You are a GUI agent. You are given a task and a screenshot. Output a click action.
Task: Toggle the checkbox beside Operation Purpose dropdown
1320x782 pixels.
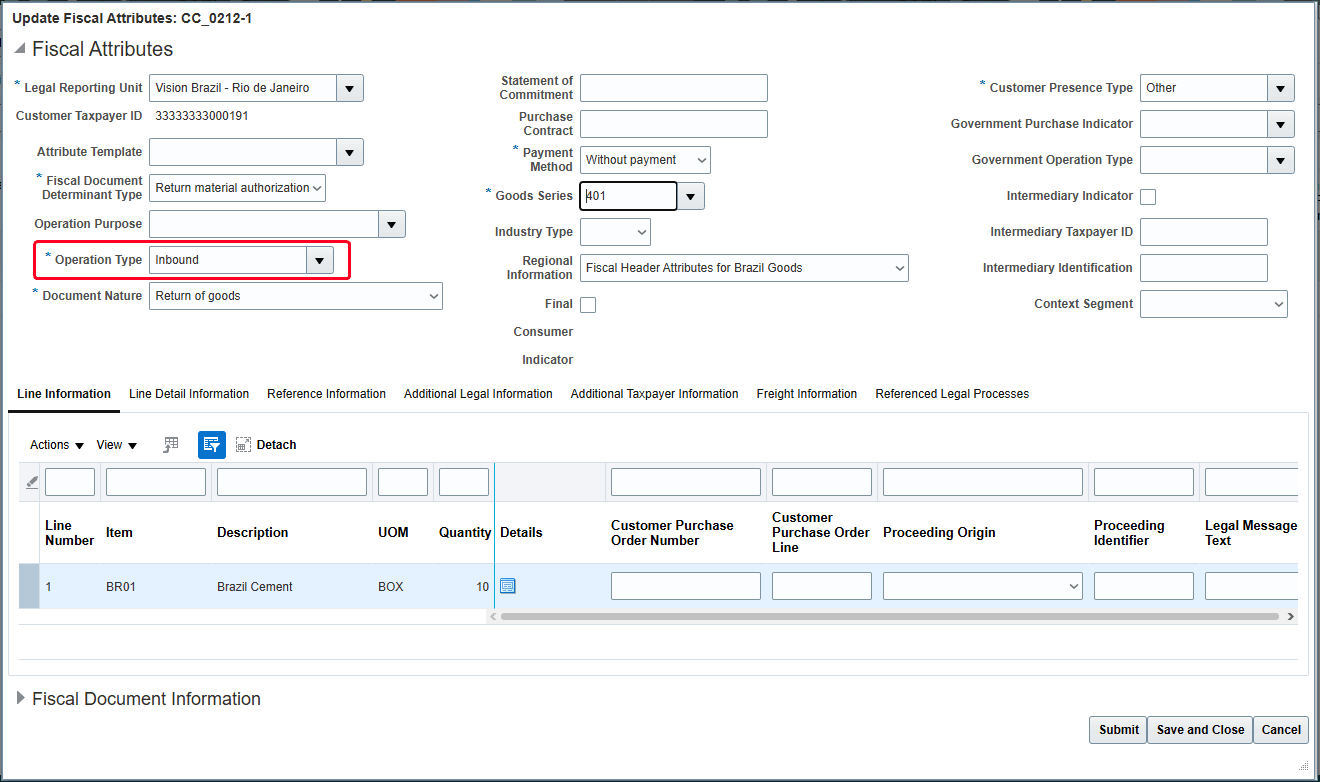coord(391,224)
